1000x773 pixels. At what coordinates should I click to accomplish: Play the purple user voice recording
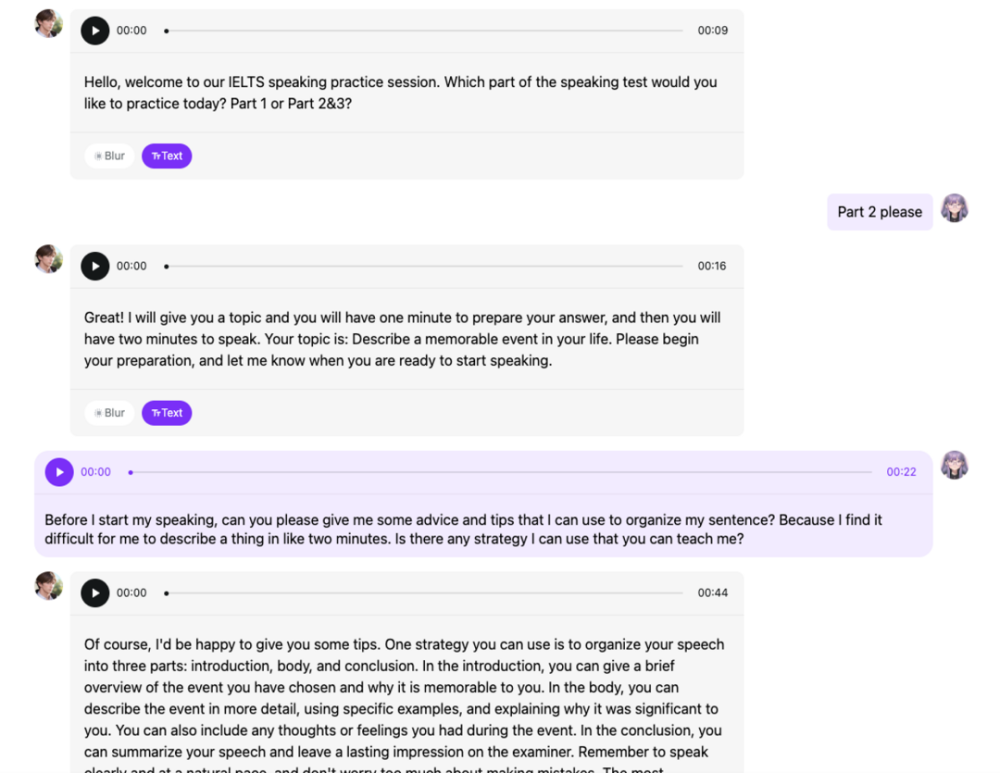coord(59,472)
